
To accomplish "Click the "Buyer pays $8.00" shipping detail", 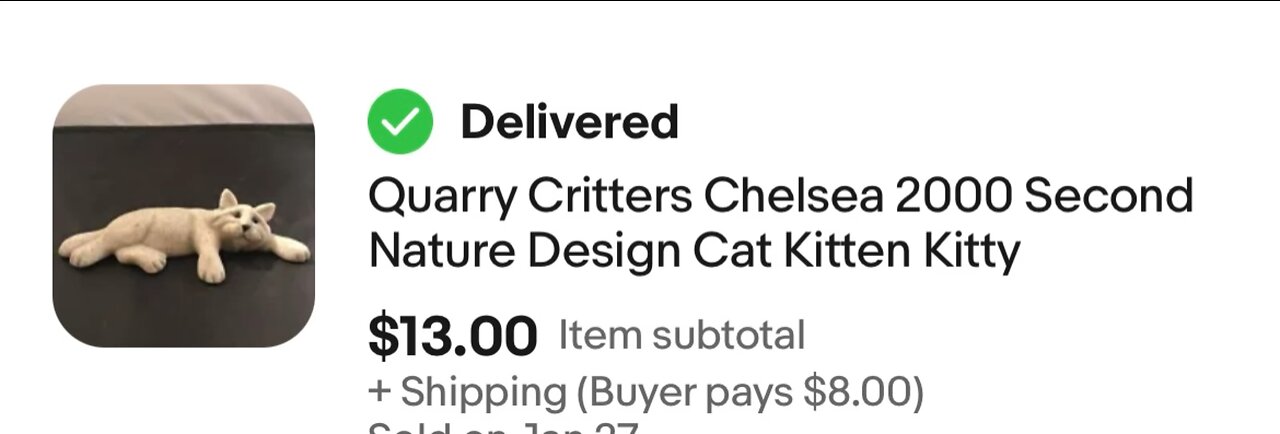I will [750, 393].
